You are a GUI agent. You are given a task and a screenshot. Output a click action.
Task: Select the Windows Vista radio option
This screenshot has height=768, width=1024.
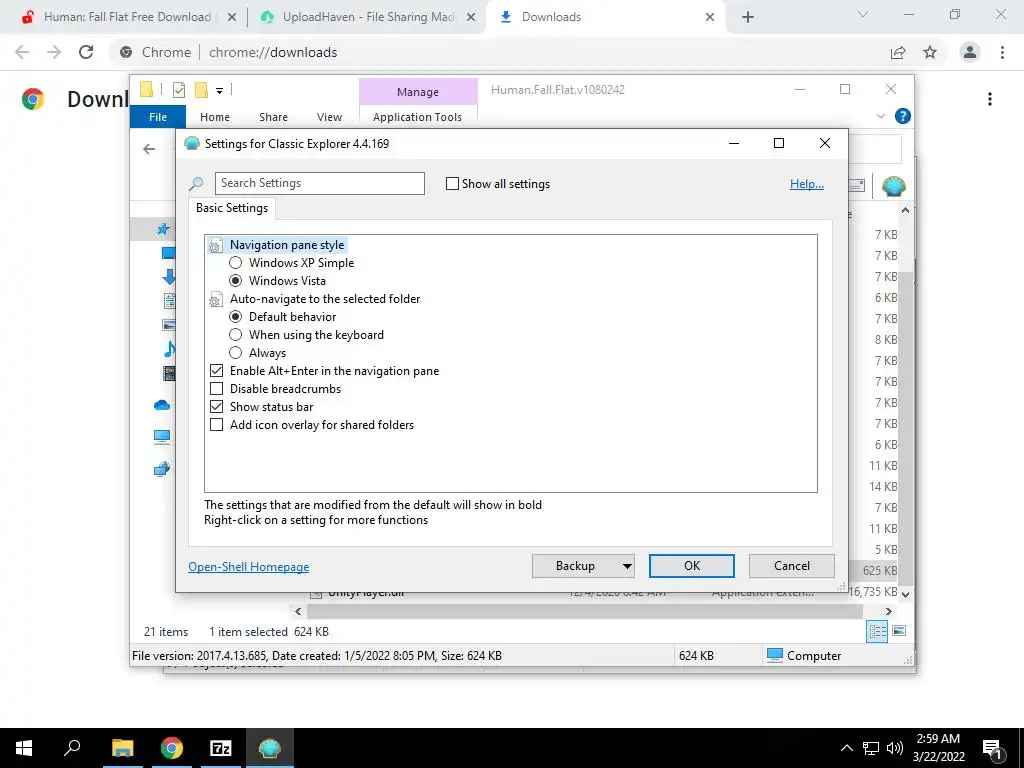[236, 281]
